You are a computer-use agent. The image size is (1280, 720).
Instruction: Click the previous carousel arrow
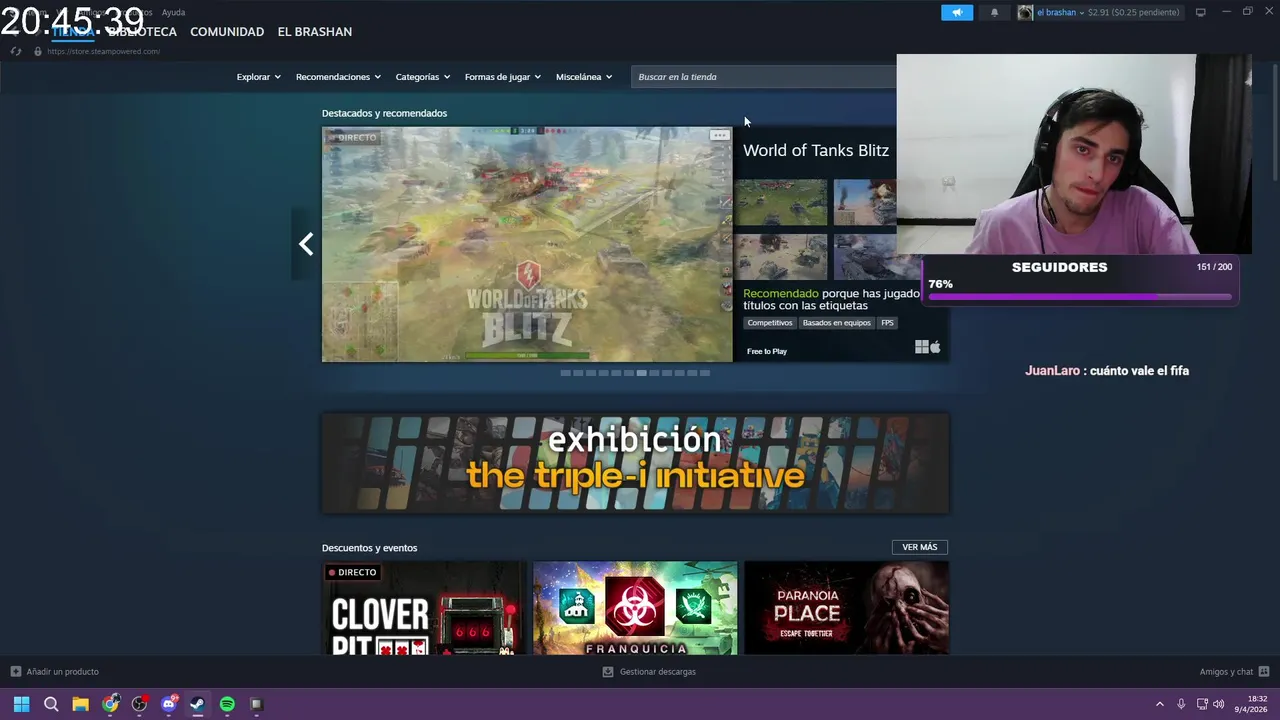[x=306, y=244]
